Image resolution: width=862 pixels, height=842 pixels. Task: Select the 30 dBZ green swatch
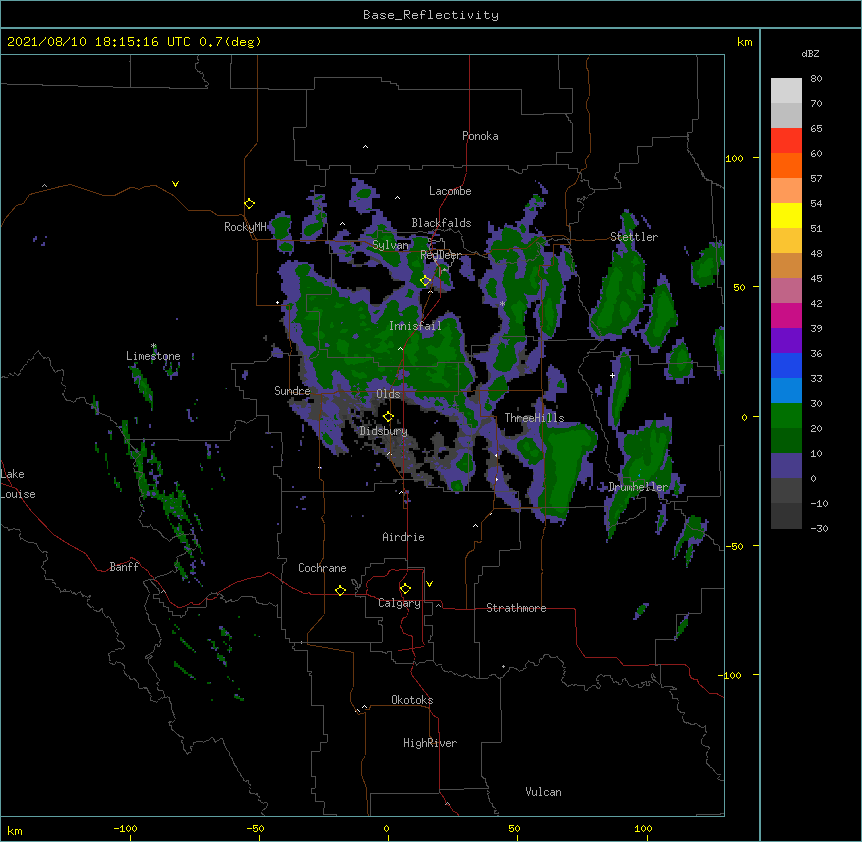(x=786, y=416)
